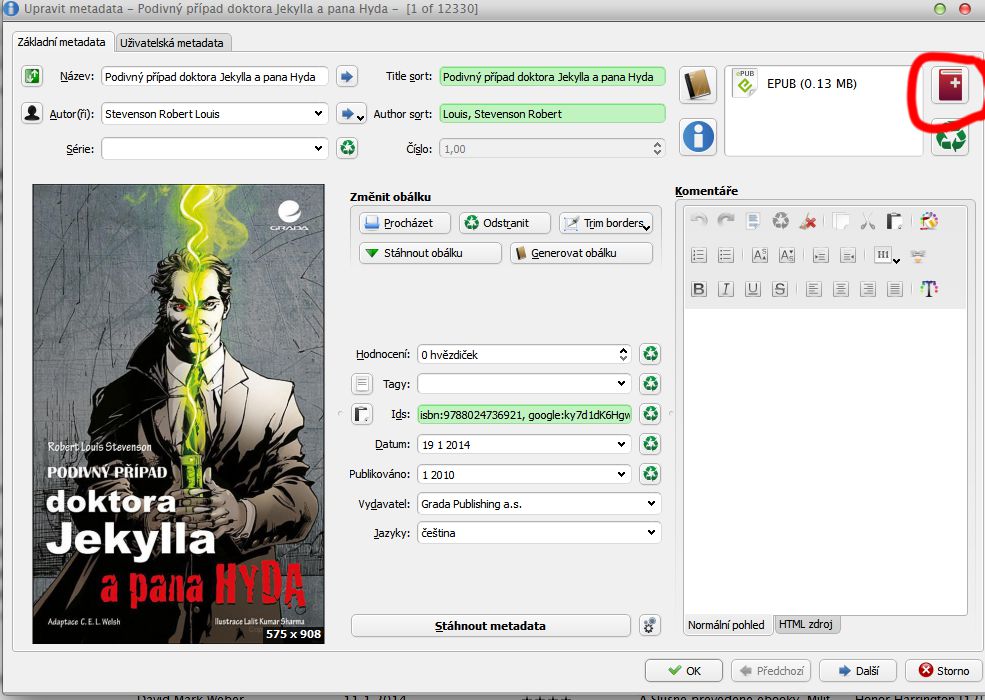The width and height of the screenshot is (985, 700).
Task: Clear the Hodnocení rating with its recycle icon
Action: [651, 354]
